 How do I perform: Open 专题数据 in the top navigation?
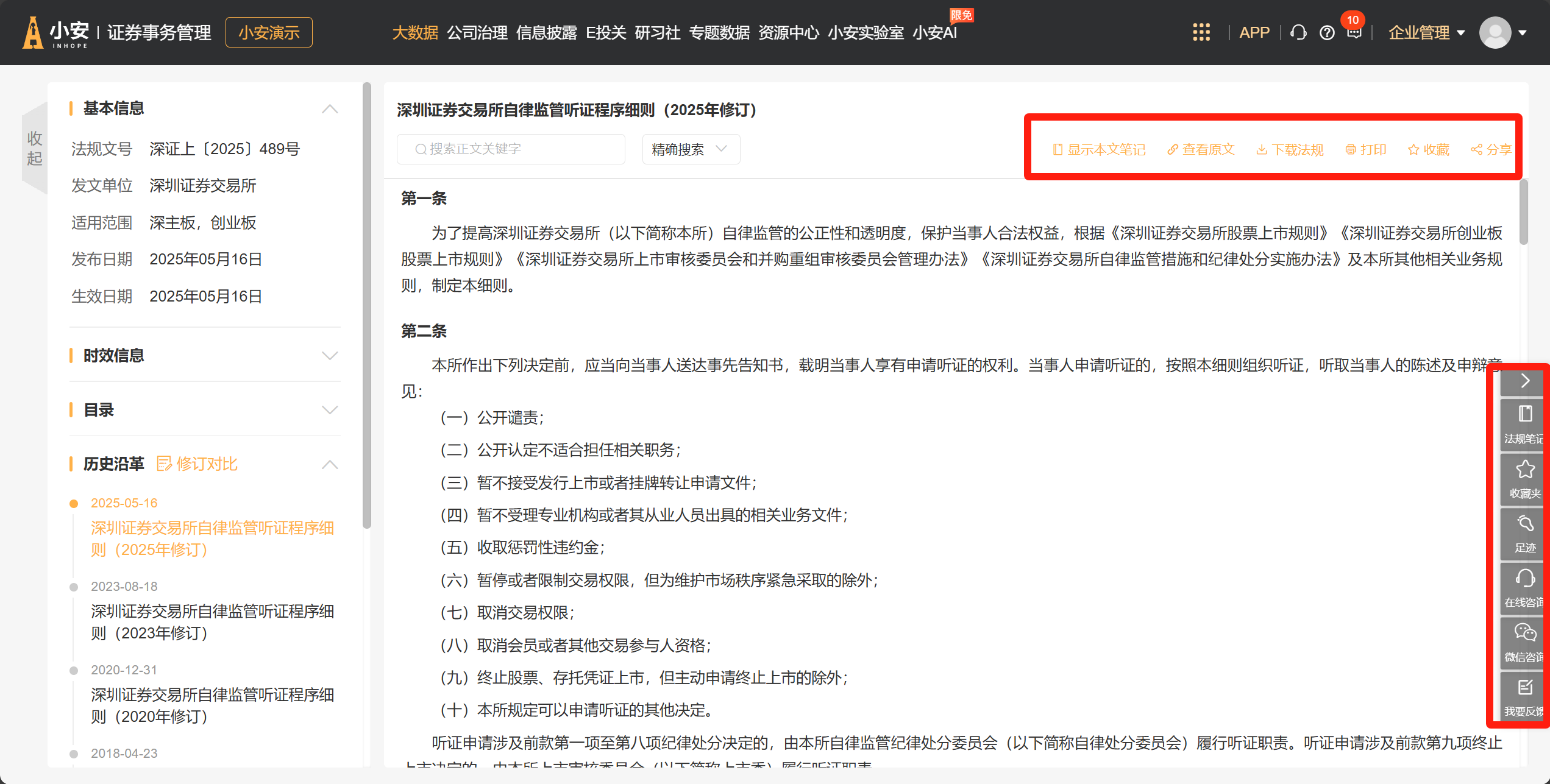point(719,32)
